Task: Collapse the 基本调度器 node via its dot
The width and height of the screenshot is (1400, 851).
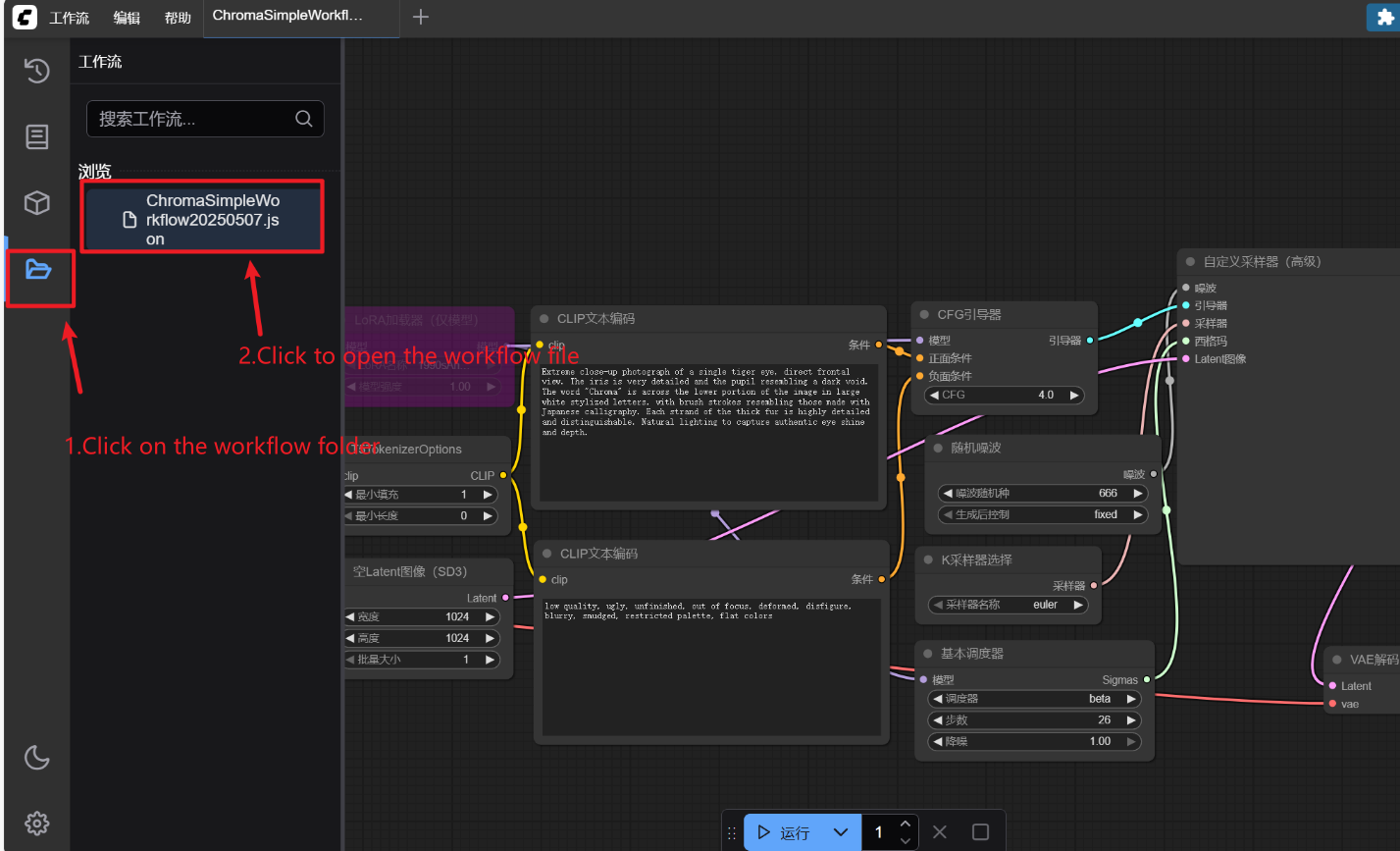Action: click(928, 654)
